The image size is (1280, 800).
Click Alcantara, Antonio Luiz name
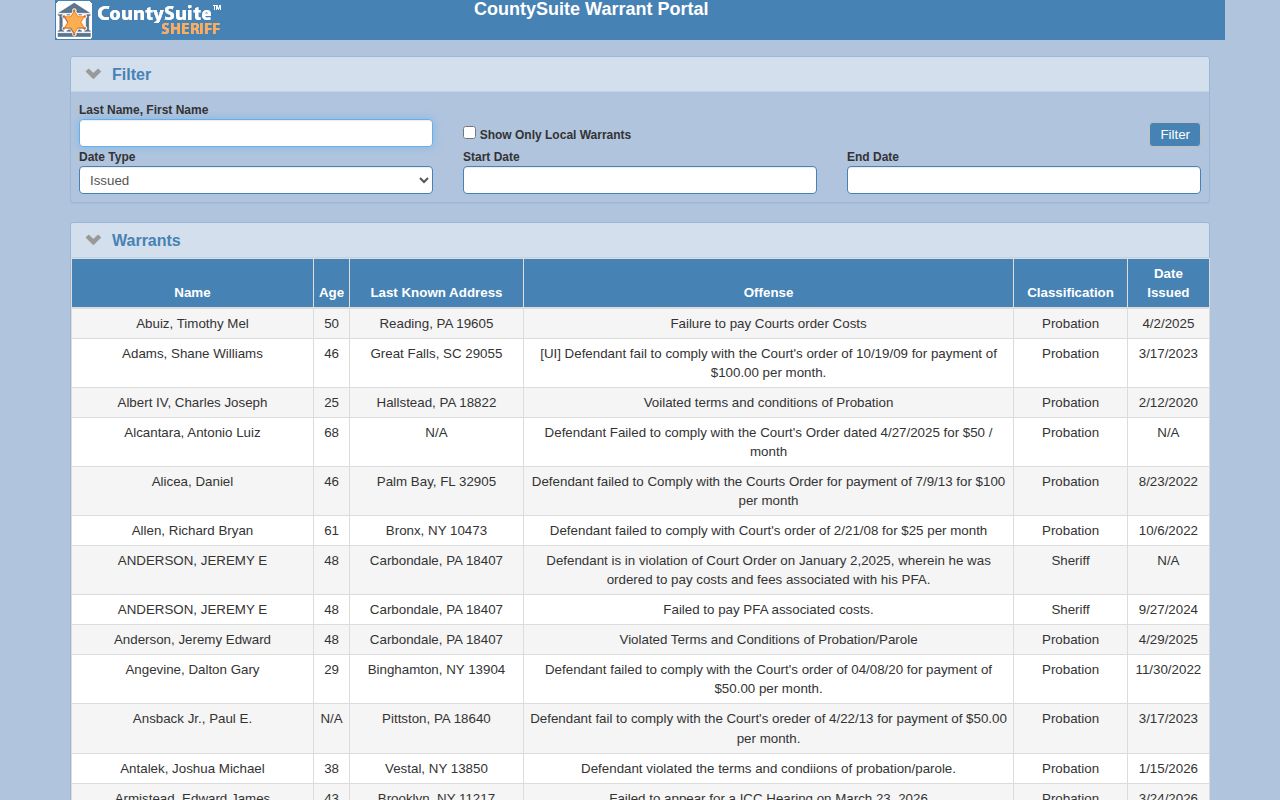point(192,433)
